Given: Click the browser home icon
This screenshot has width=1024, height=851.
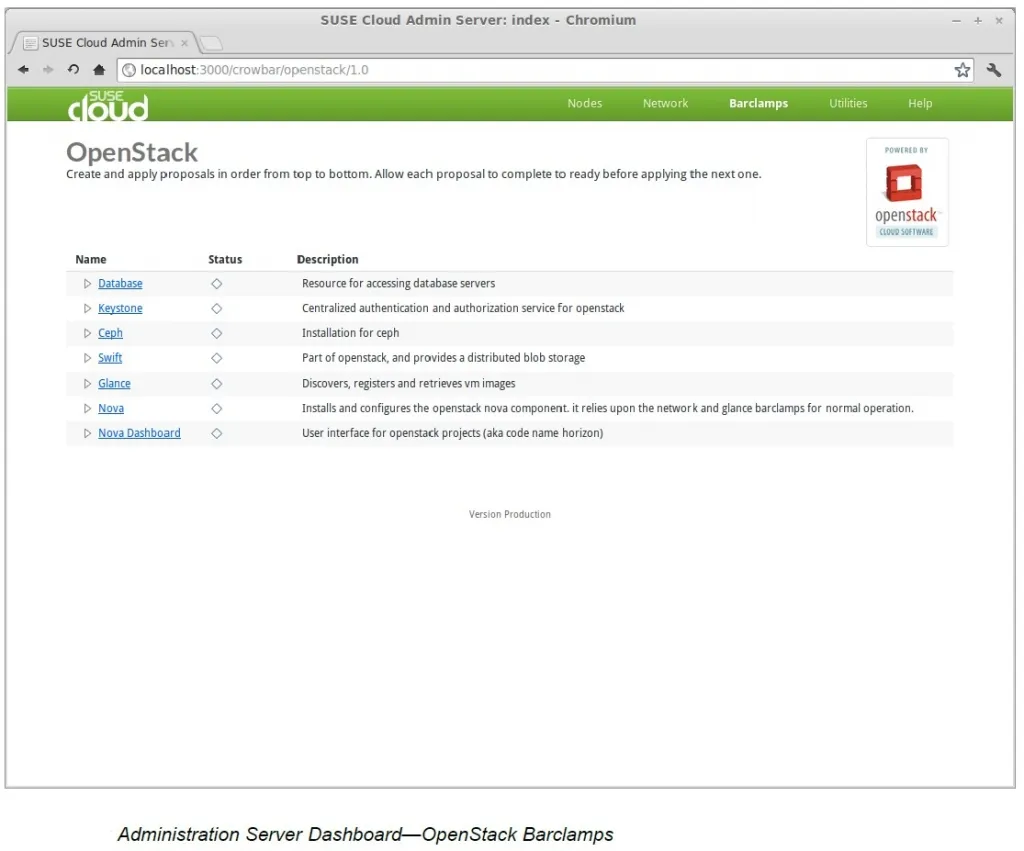Looking at the screenshot, I should click(x=98, y=70).
